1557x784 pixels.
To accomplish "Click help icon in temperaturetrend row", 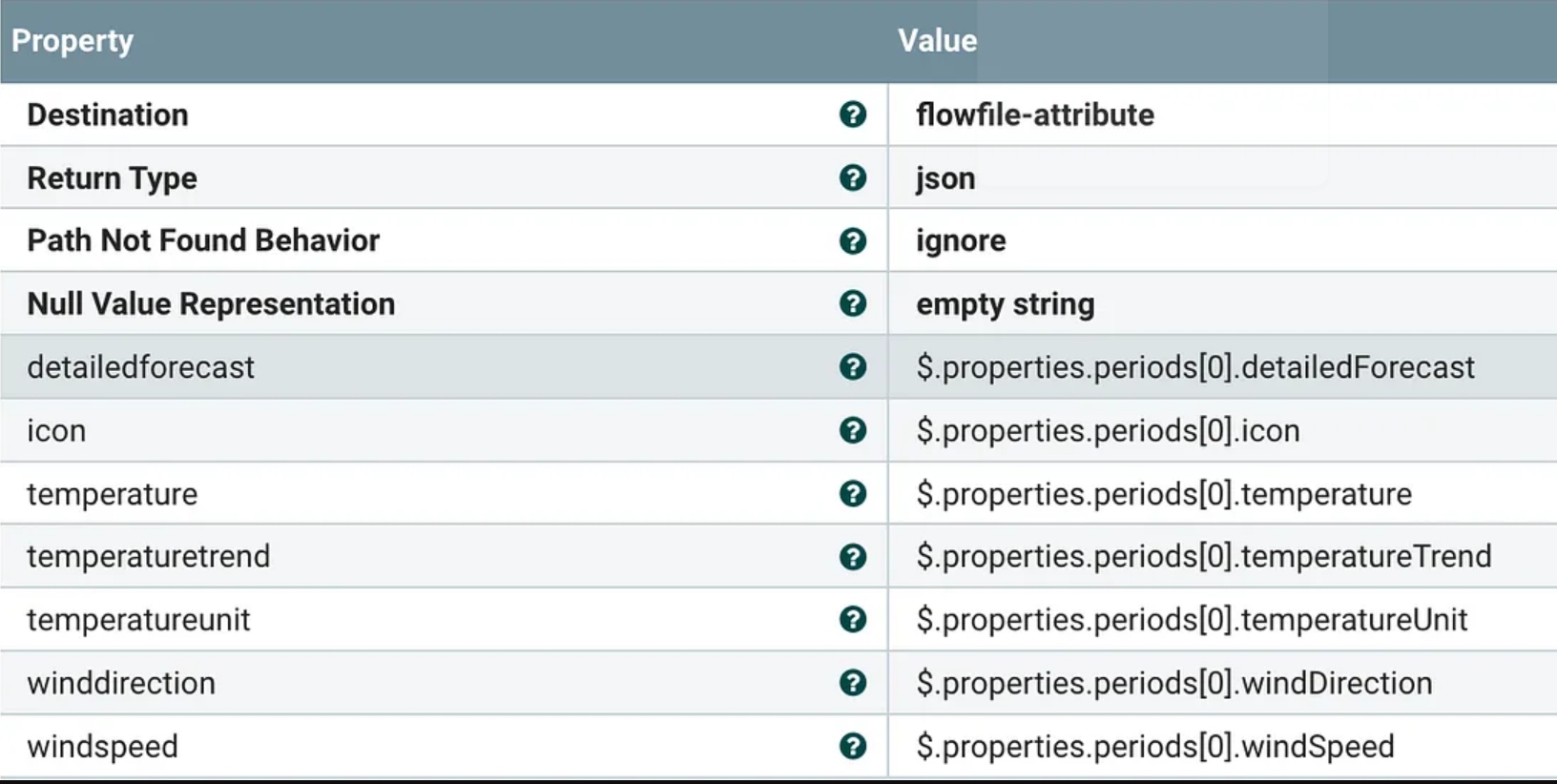I will pyautogui.click(x=853, y=556).
